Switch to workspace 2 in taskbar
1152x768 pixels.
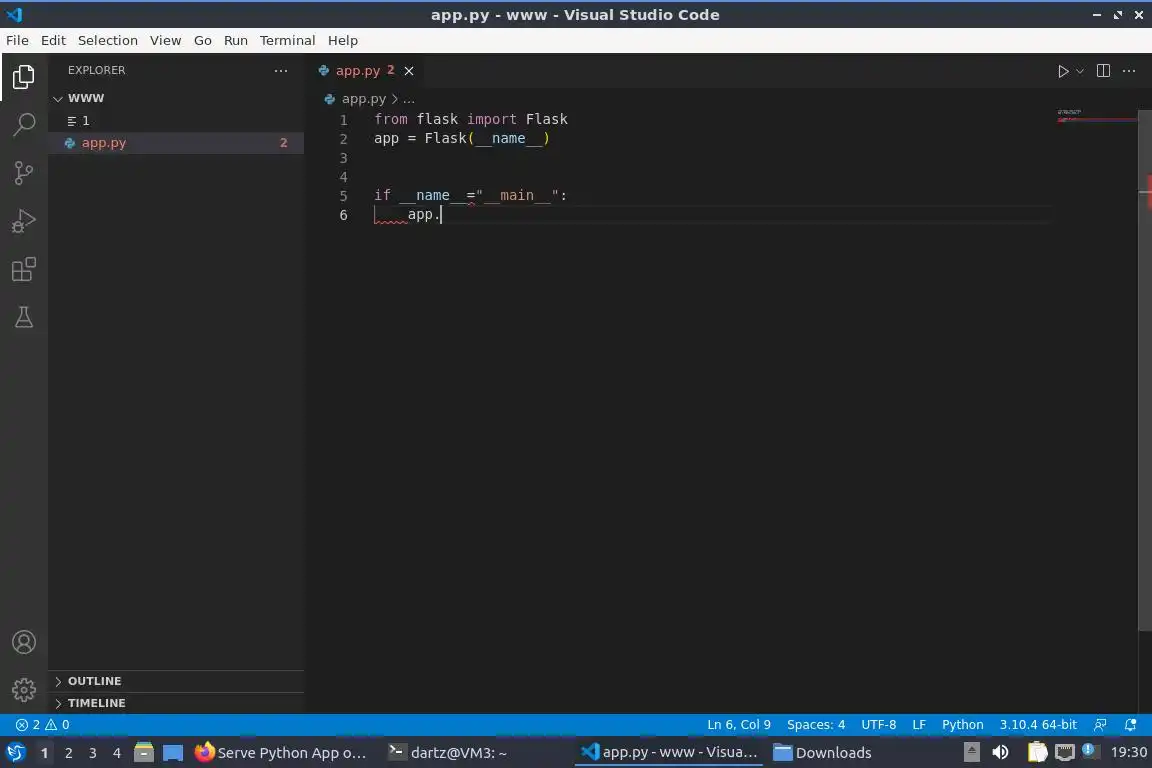coord(68,753)
